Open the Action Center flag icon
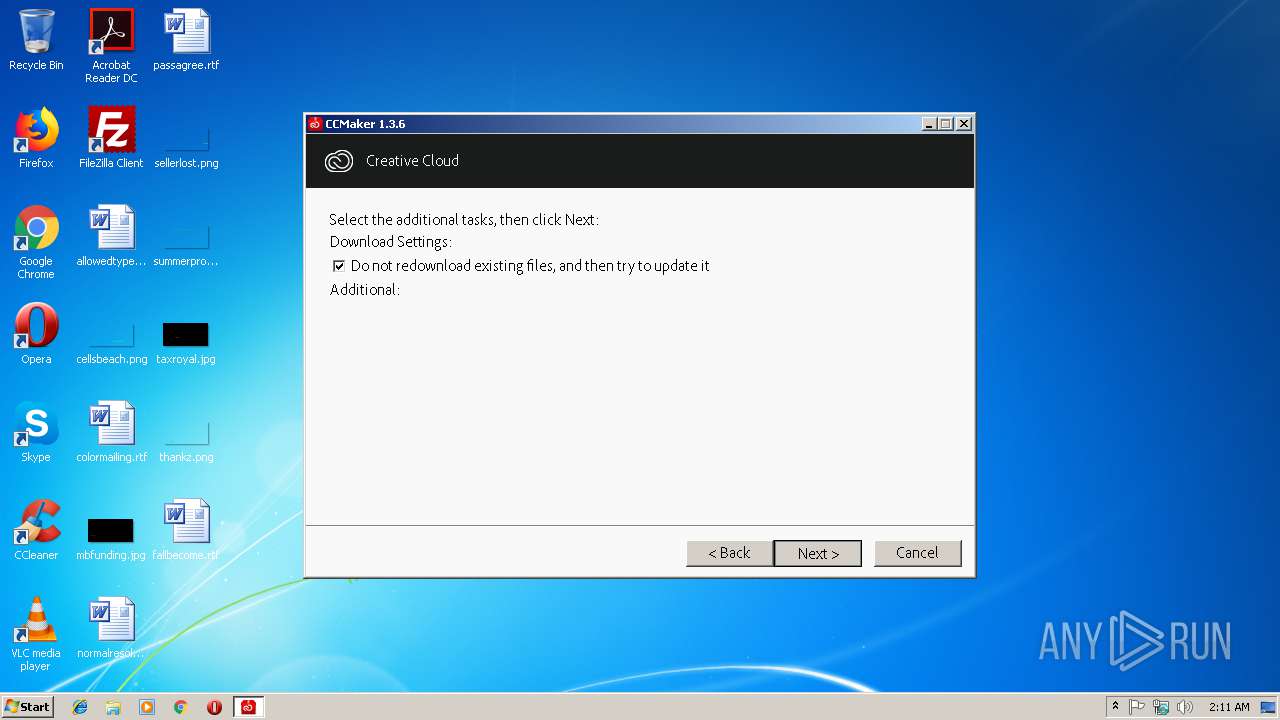Screen dimensions: 1280x720 (x=1137, y=707)
